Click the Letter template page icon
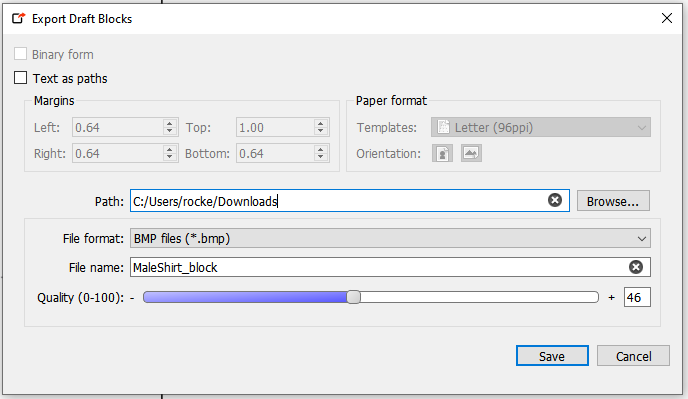Image resolution: width=688 pixels, height=399 pixels. point(444,127)
